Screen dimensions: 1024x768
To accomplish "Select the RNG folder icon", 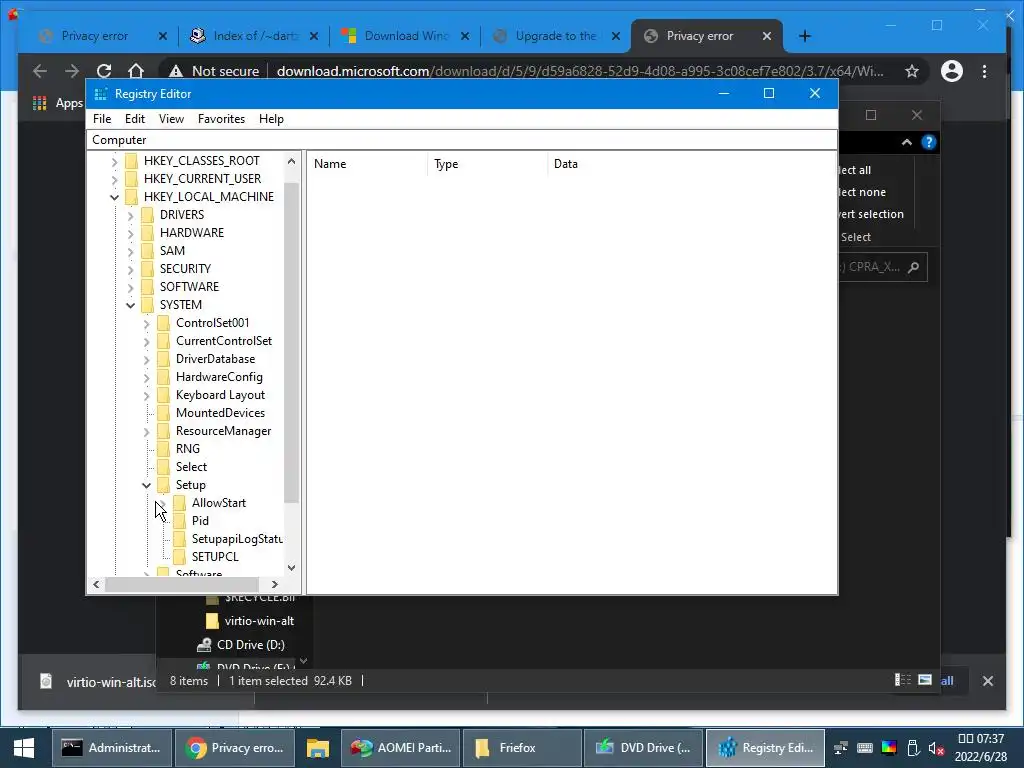I will tap(163, 449).
